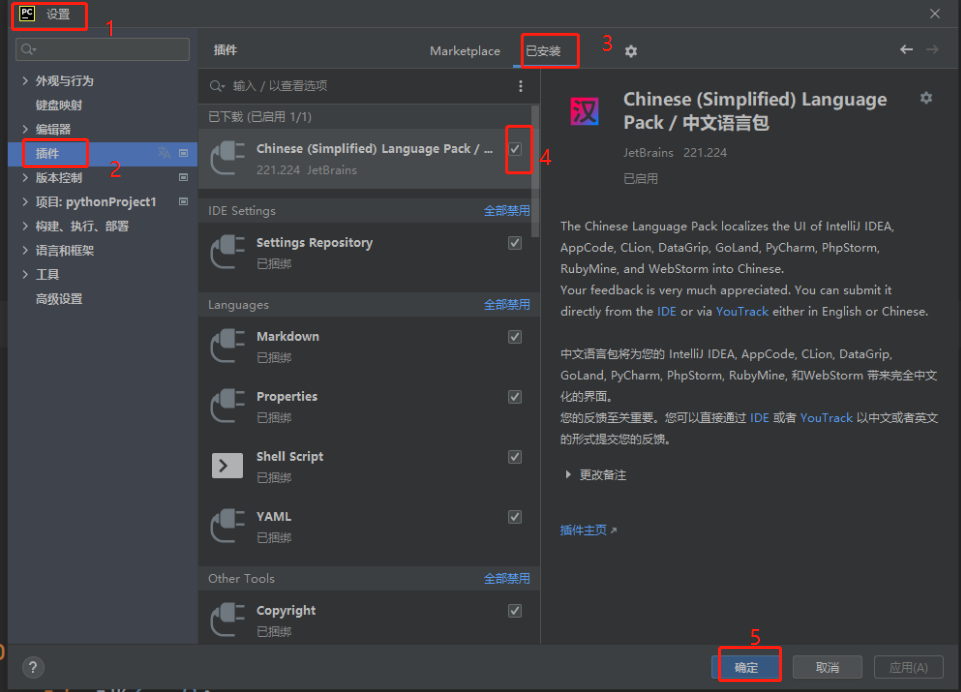Select the Settings Repository plugin name
The height and width of the screenshot is (692, 961).
(314, 243)
